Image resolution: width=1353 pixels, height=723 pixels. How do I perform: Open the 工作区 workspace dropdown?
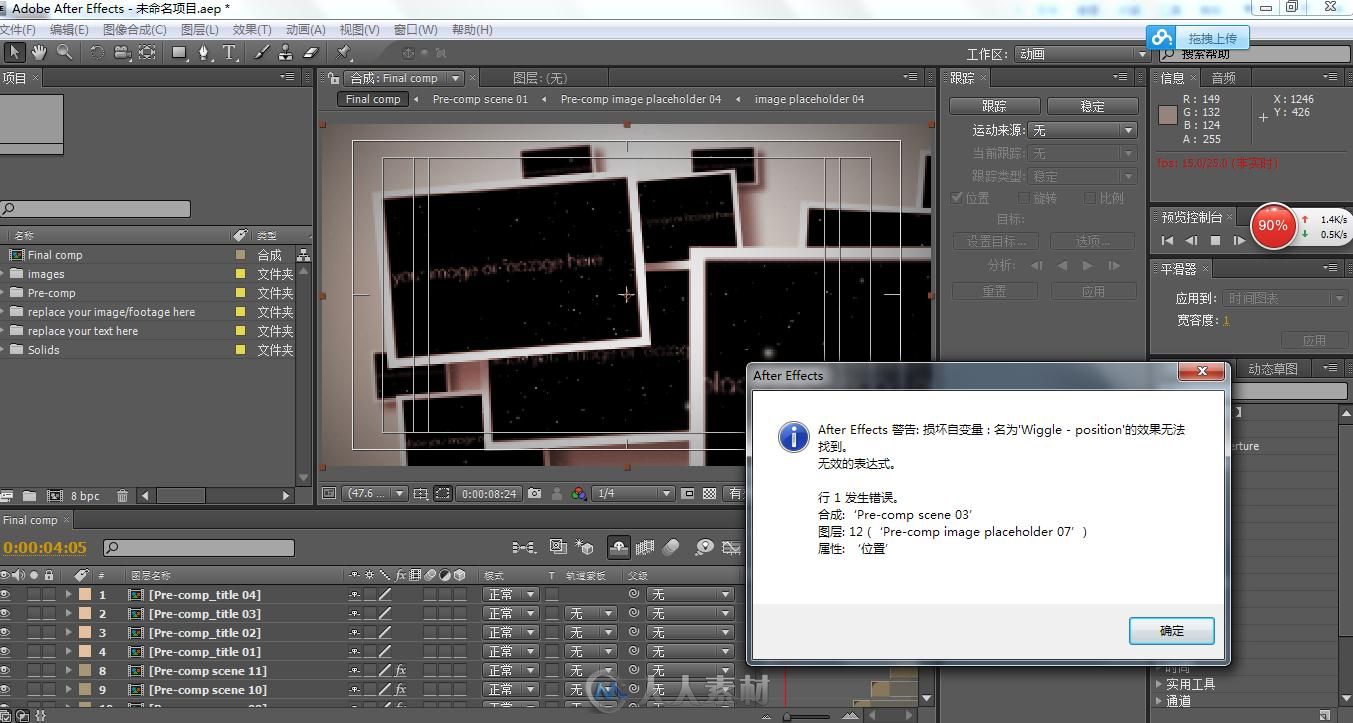coord(1082,54)
